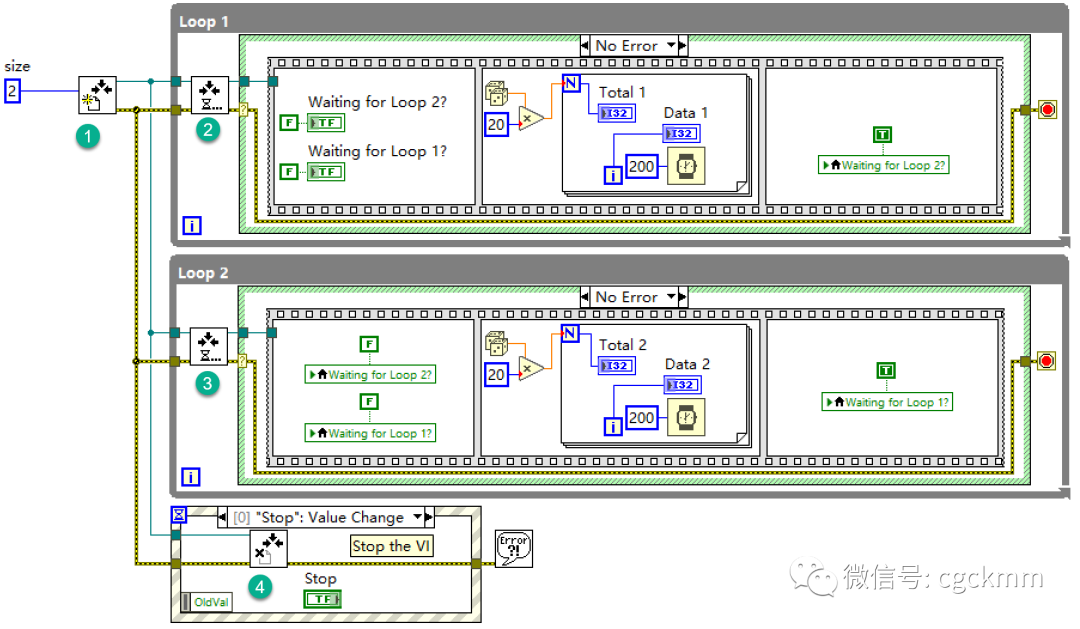Go to previous event case in event structure
The width and height of the screenshot is (1080, 629).
[222, 517]
